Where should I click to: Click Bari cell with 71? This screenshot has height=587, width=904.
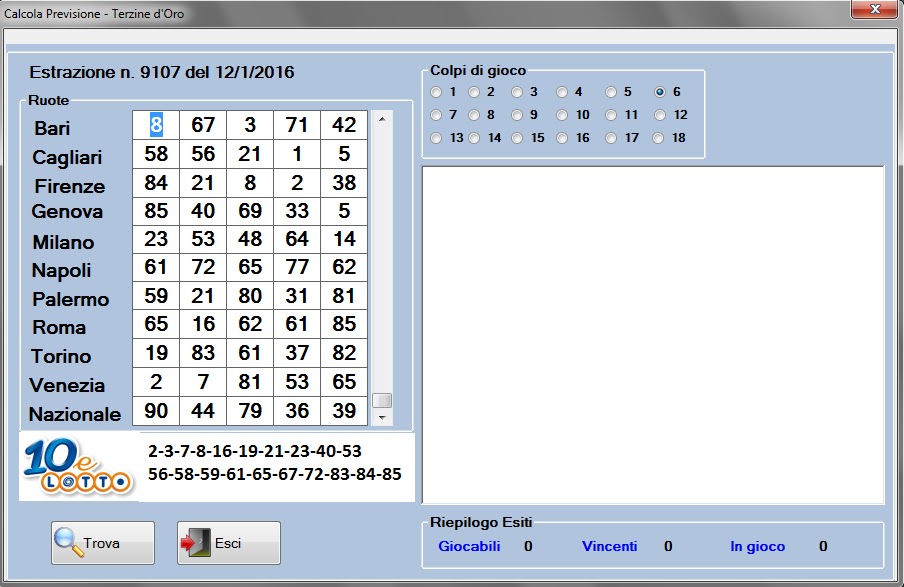tap(297, 125)
